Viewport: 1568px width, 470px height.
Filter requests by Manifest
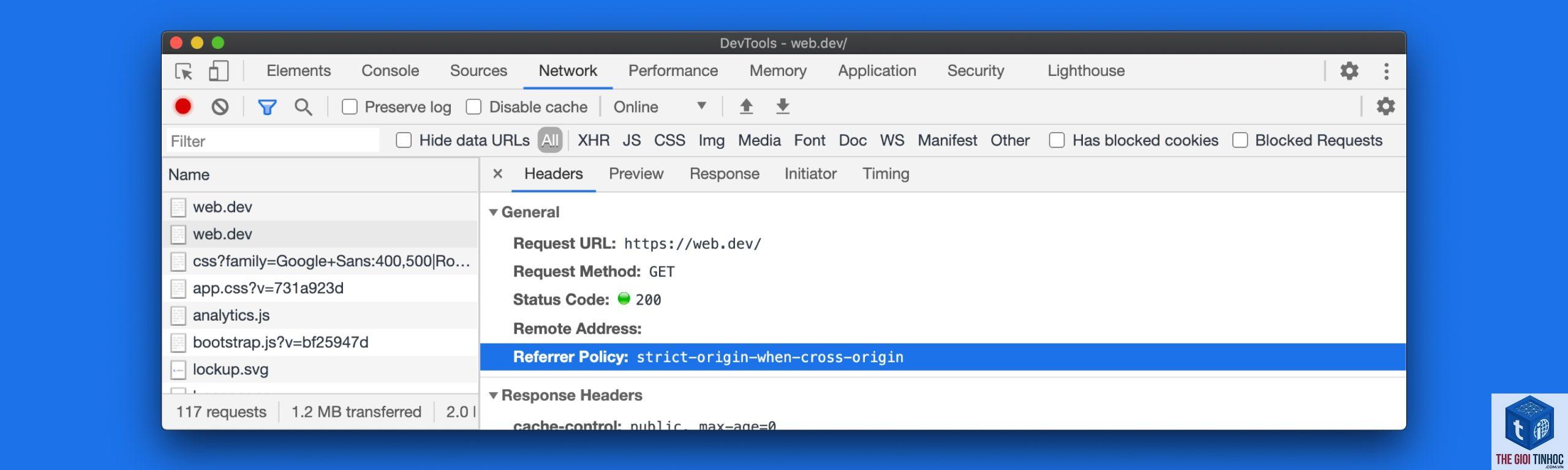click(947, 140)
